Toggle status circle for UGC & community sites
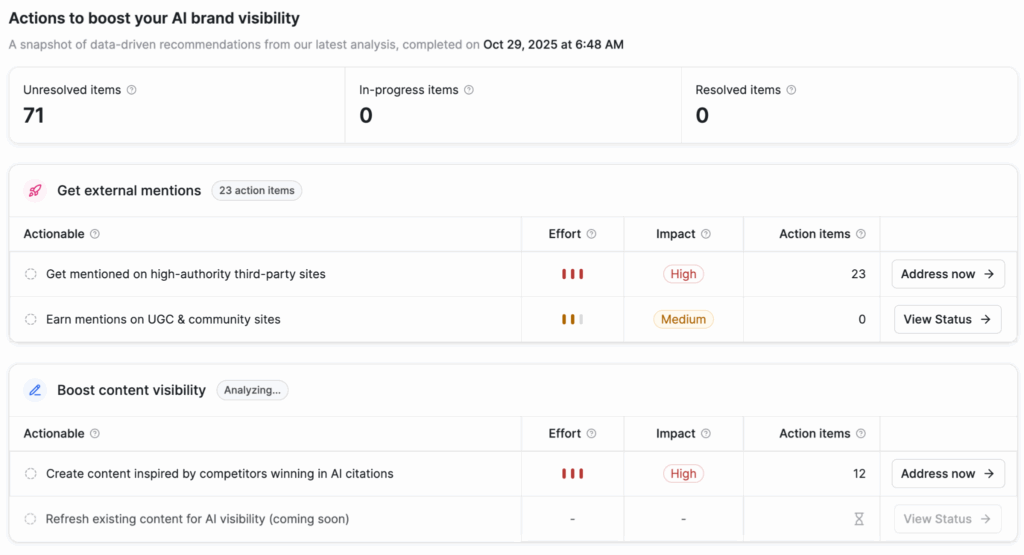The height and width of the screenshot is (555, 1024). point(31,320)
